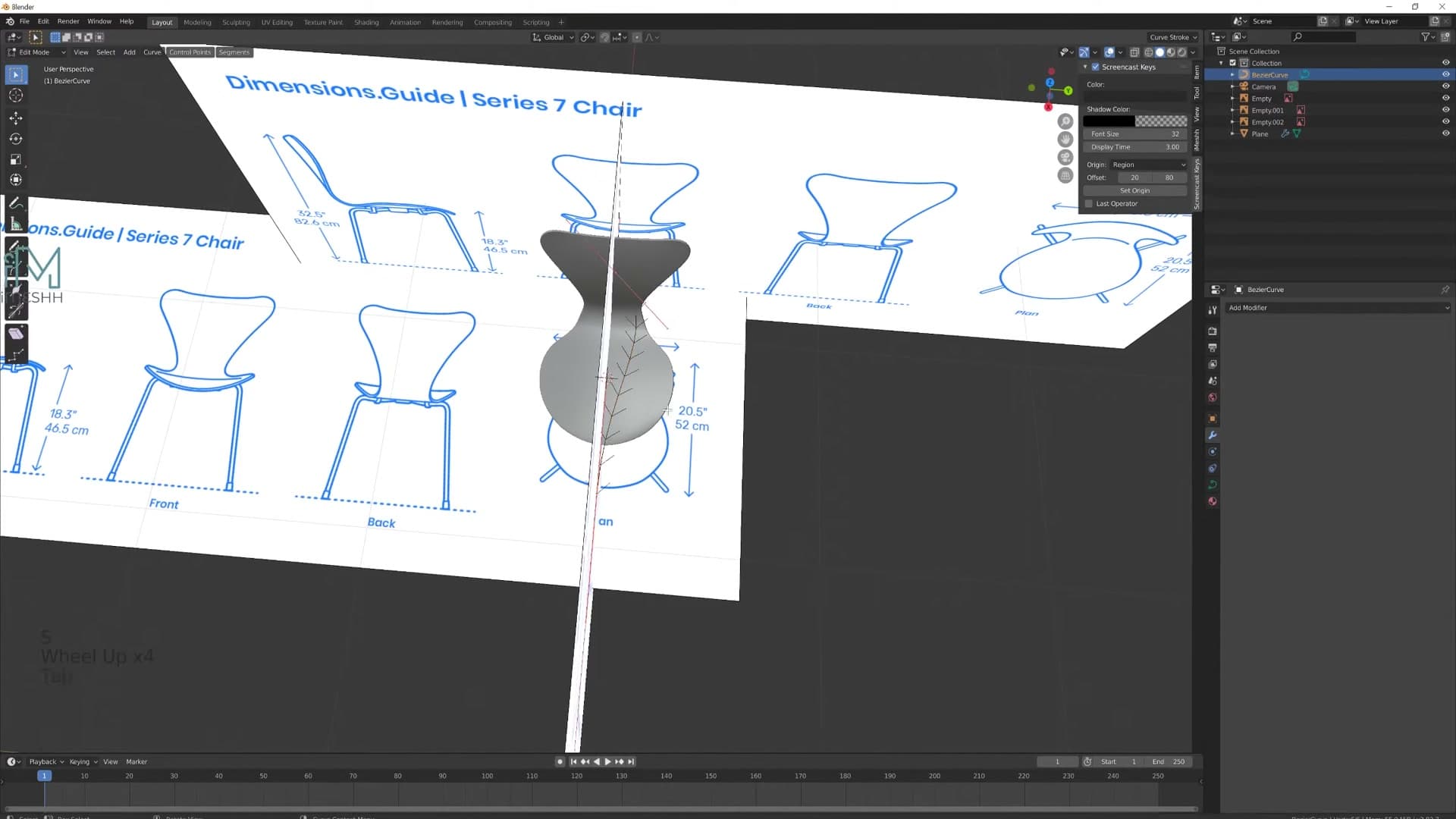Viewport: 1456px width, 819px height.
Task: Open the Physics properties tab
Action: coord(1213,452)
